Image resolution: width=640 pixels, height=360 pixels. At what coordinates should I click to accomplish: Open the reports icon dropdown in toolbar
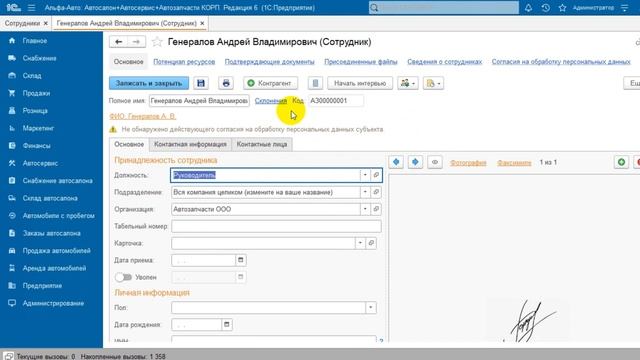tap(433, 83)
